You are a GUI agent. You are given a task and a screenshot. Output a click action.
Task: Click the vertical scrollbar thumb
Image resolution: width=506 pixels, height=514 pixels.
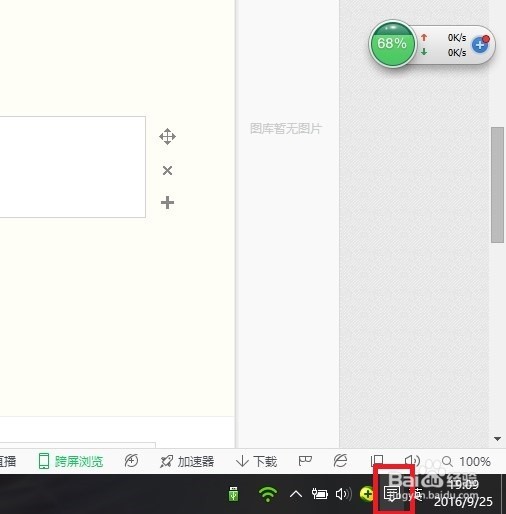click(x=497, y=185)
